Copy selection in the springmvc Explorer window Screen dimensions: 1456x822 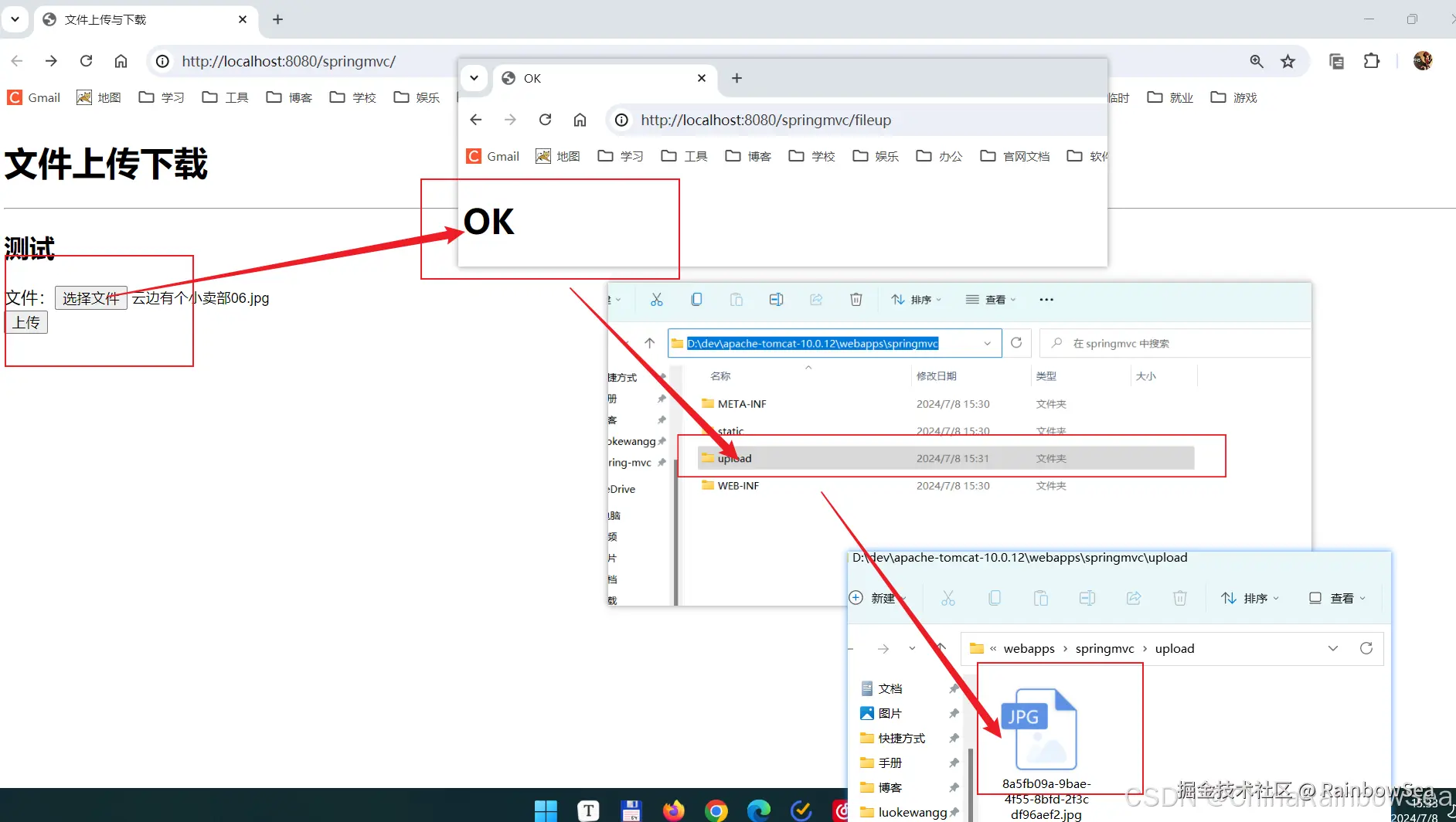696,300
